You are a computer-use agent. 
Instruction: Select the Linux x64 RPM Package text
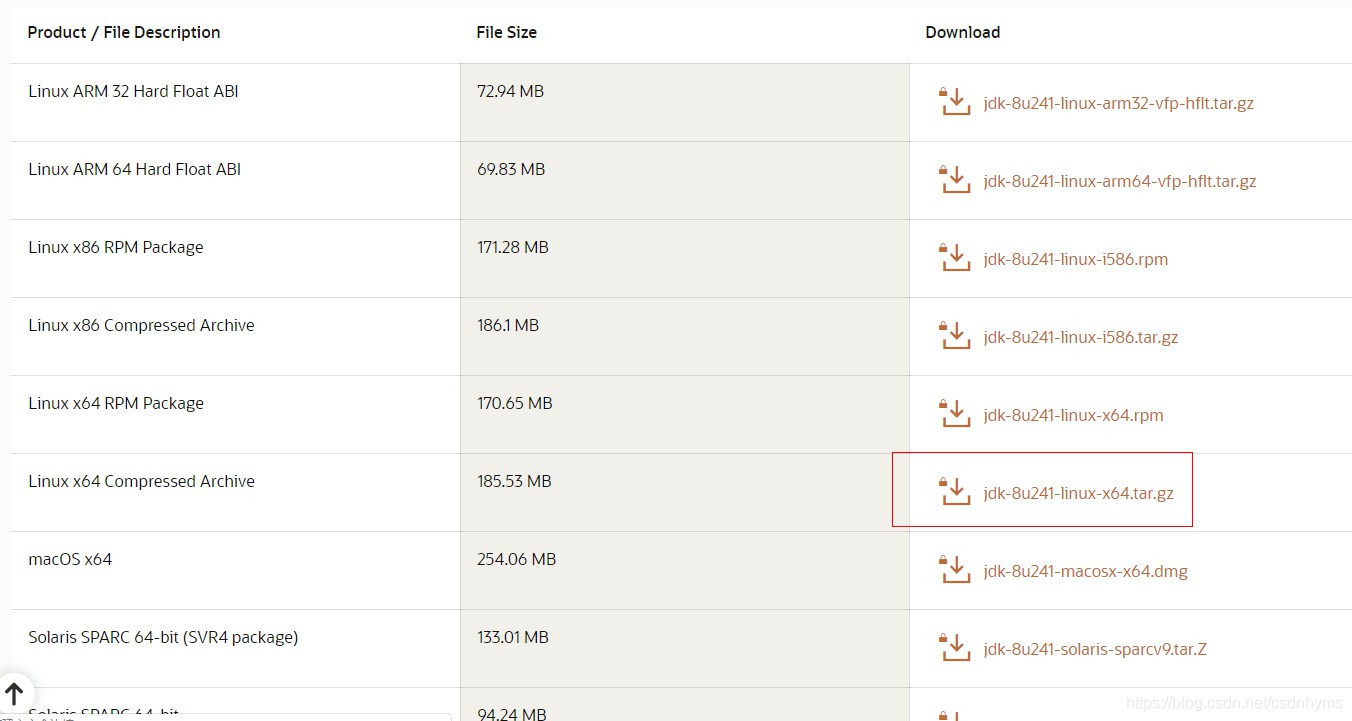point(116,403)
